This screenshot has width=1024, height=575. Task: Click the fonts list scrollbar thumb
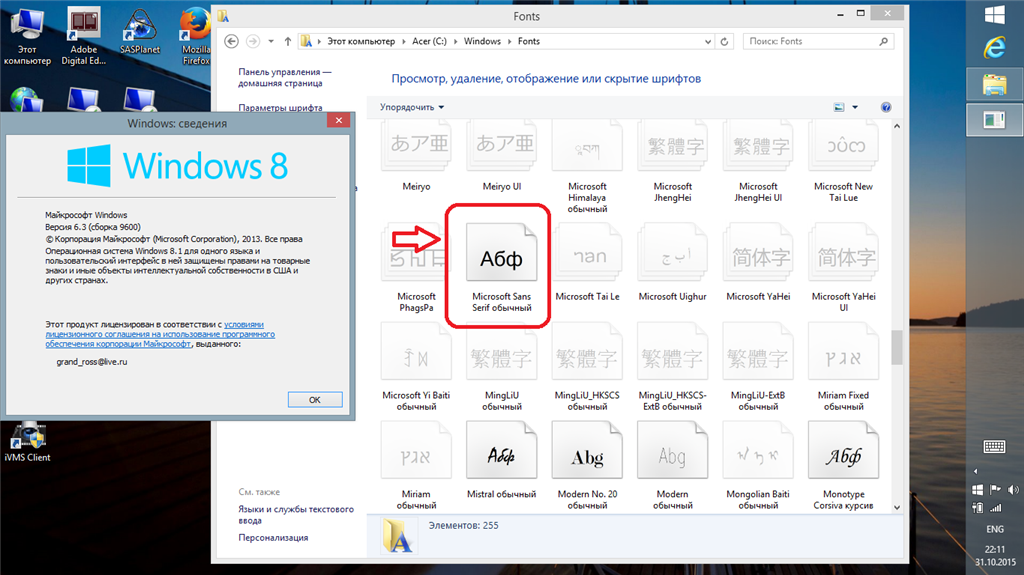(x=897, y=346)
